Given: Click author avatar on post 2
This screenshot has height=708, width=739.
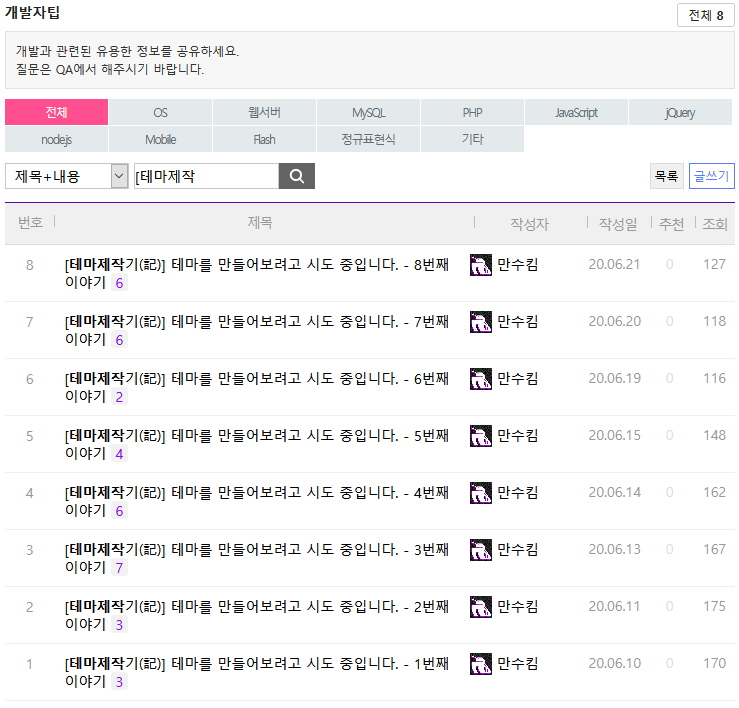Looking at the screenshot, I should (481, 607).
